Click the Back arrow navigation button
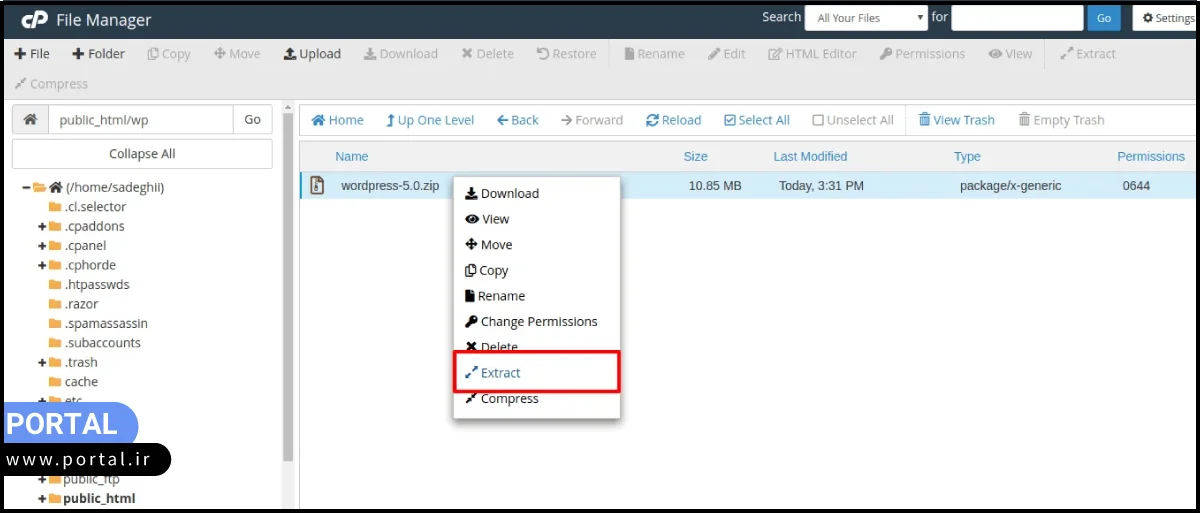The image size is (1200, 513). click(x=517, y=120)
